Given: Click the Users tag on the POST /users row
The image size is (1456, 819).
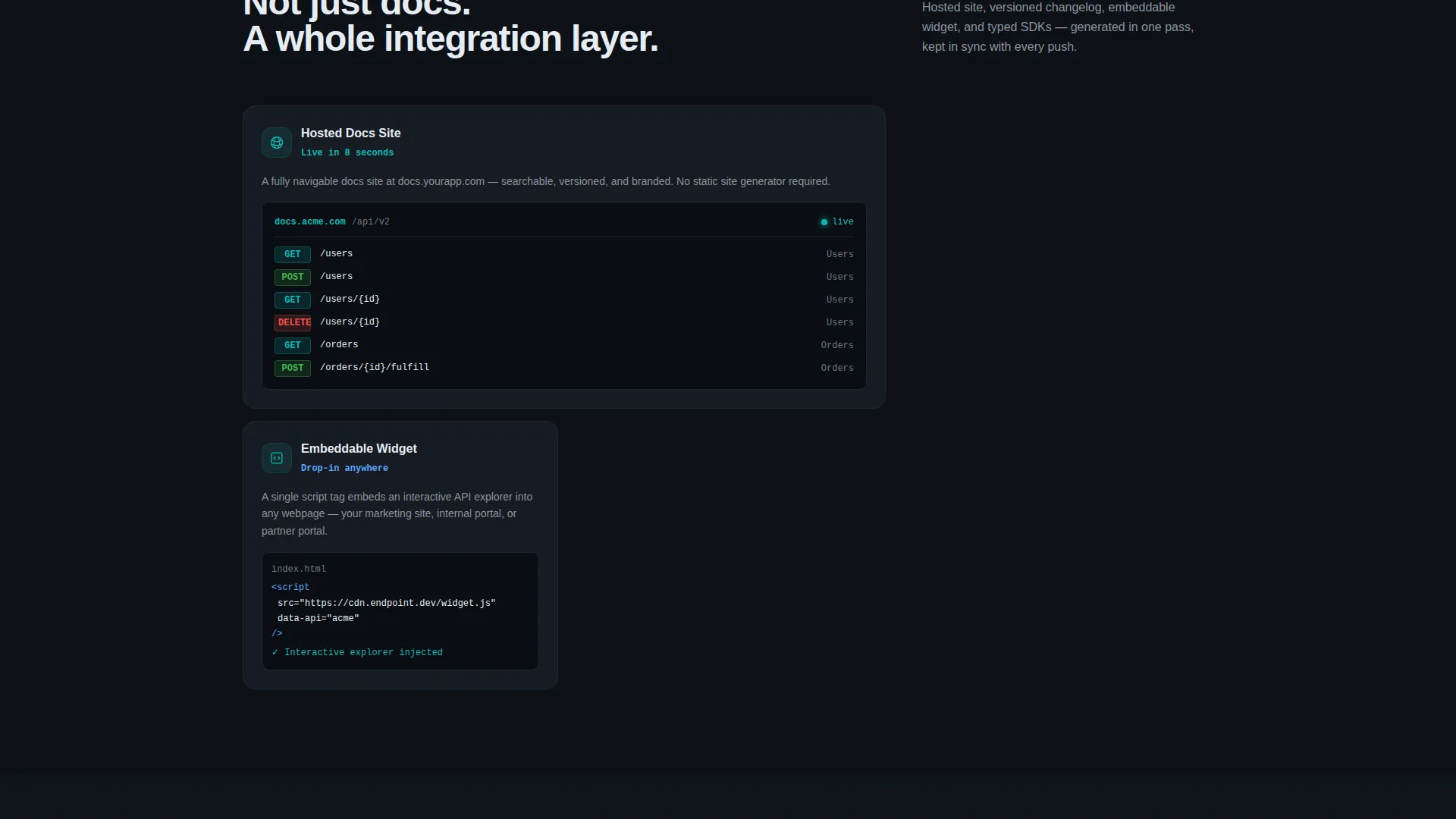Looking at the screenshot, I should click(x=839, y=277).
